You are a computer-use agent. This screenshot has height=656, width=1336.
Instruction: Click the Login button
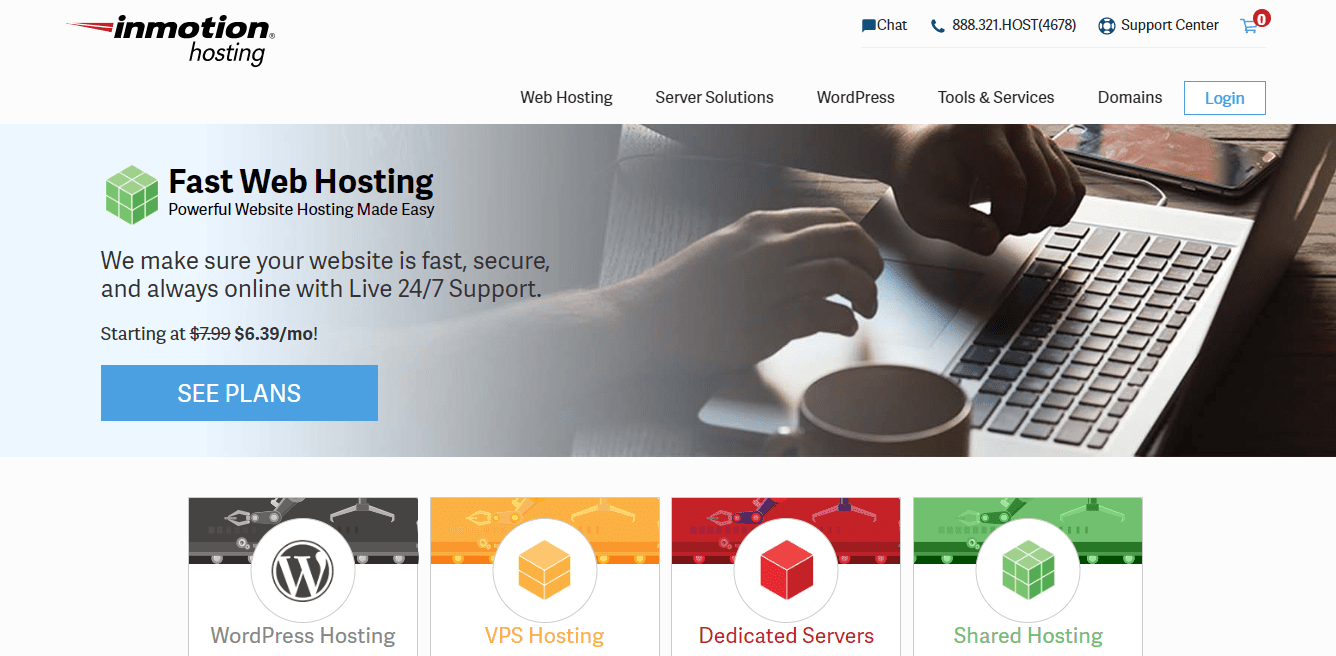1224,98
